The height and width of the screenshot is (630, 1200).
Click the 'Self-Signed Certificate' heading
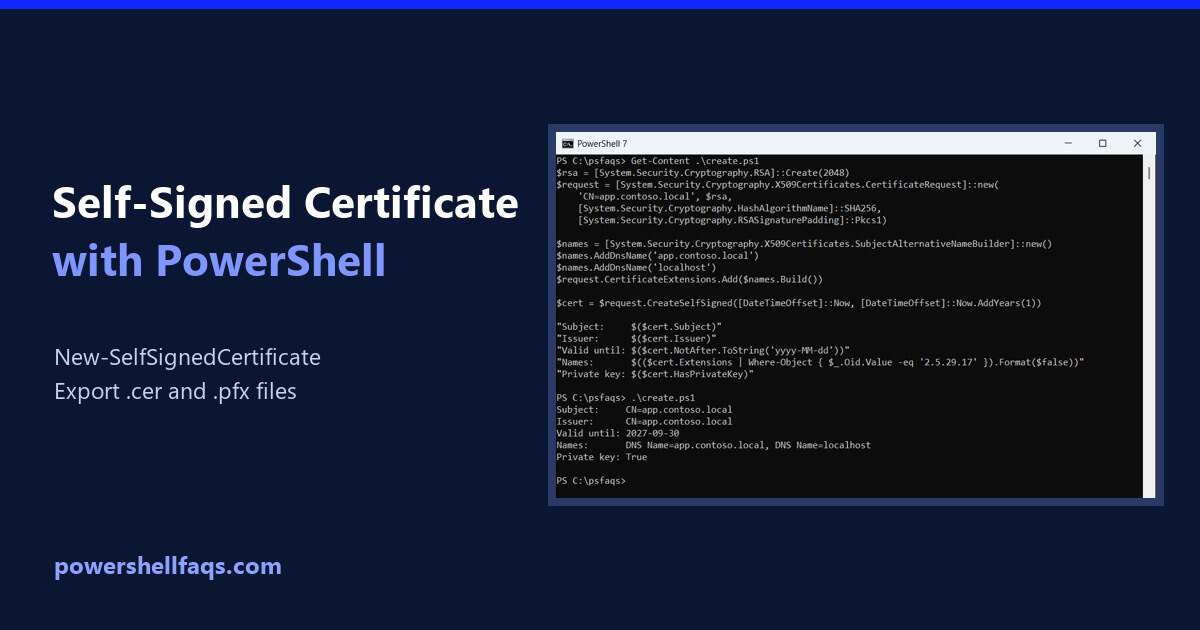(x=285, y=205)
